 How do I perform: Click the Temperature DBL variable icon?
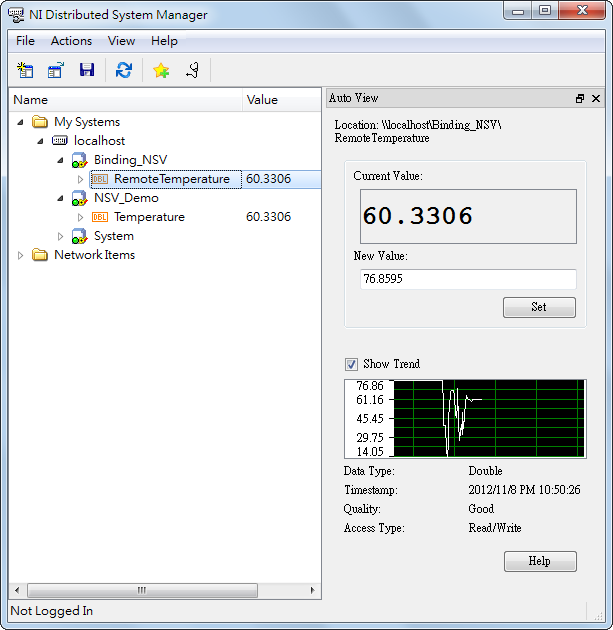tap(100, 217)
